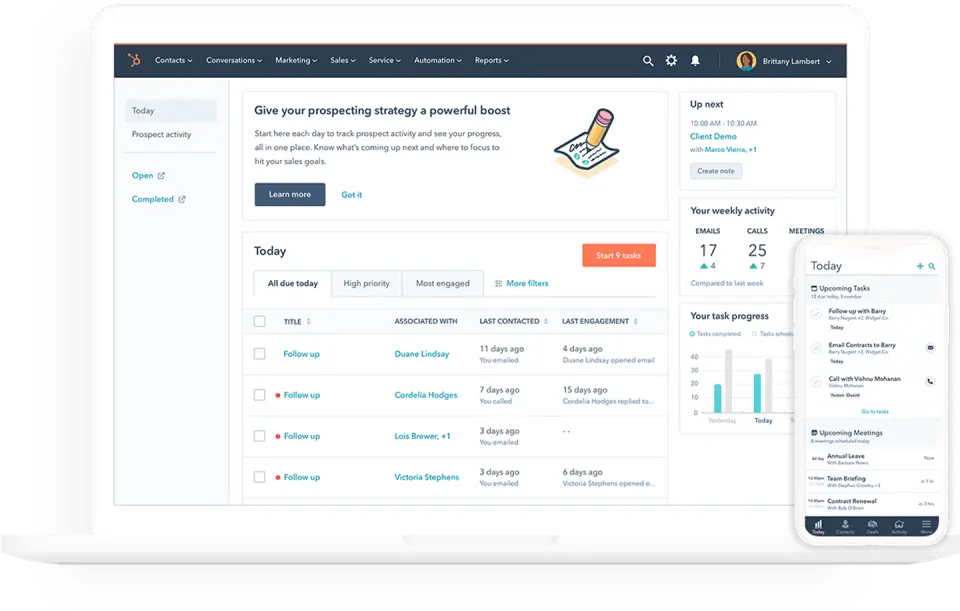Open Cordelia Hodges' contact record
The height and width of the screenshot is (611, 960).
click(427, 394)
